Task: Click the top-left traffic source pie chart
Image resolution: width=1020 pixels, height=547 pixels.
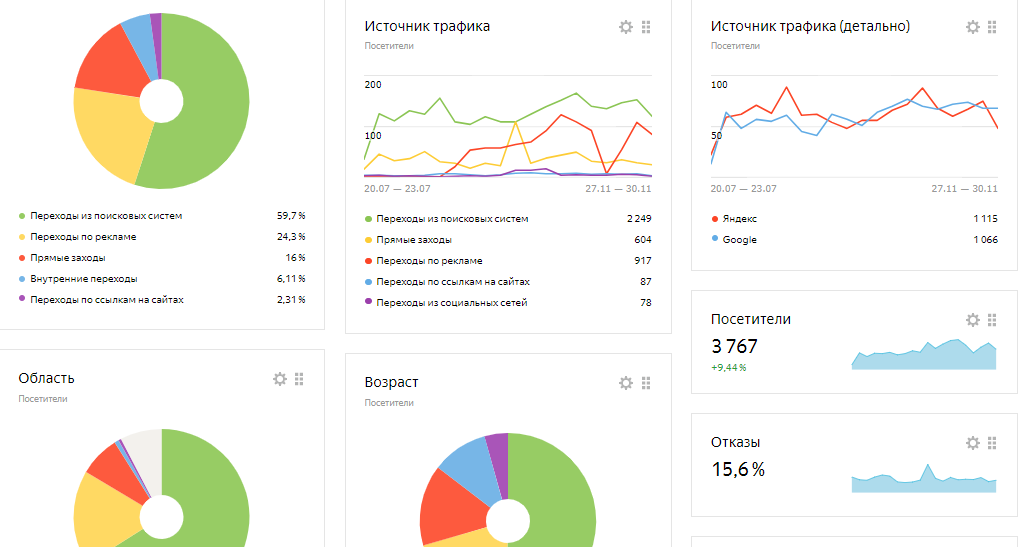Action: pyautogui.click(x=161, y=101)
